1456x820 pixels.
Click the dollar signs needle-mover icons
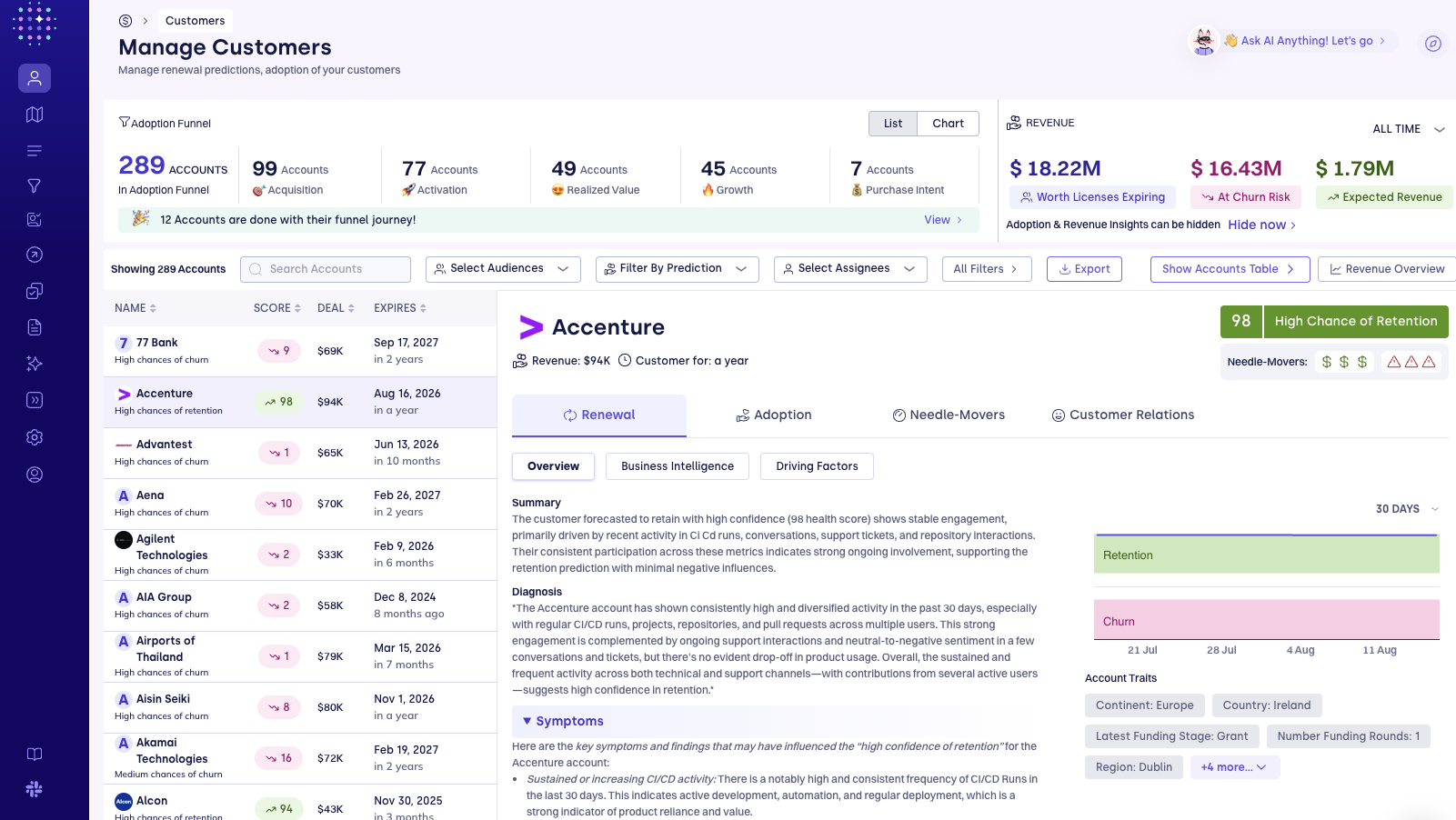[1344, 362]
